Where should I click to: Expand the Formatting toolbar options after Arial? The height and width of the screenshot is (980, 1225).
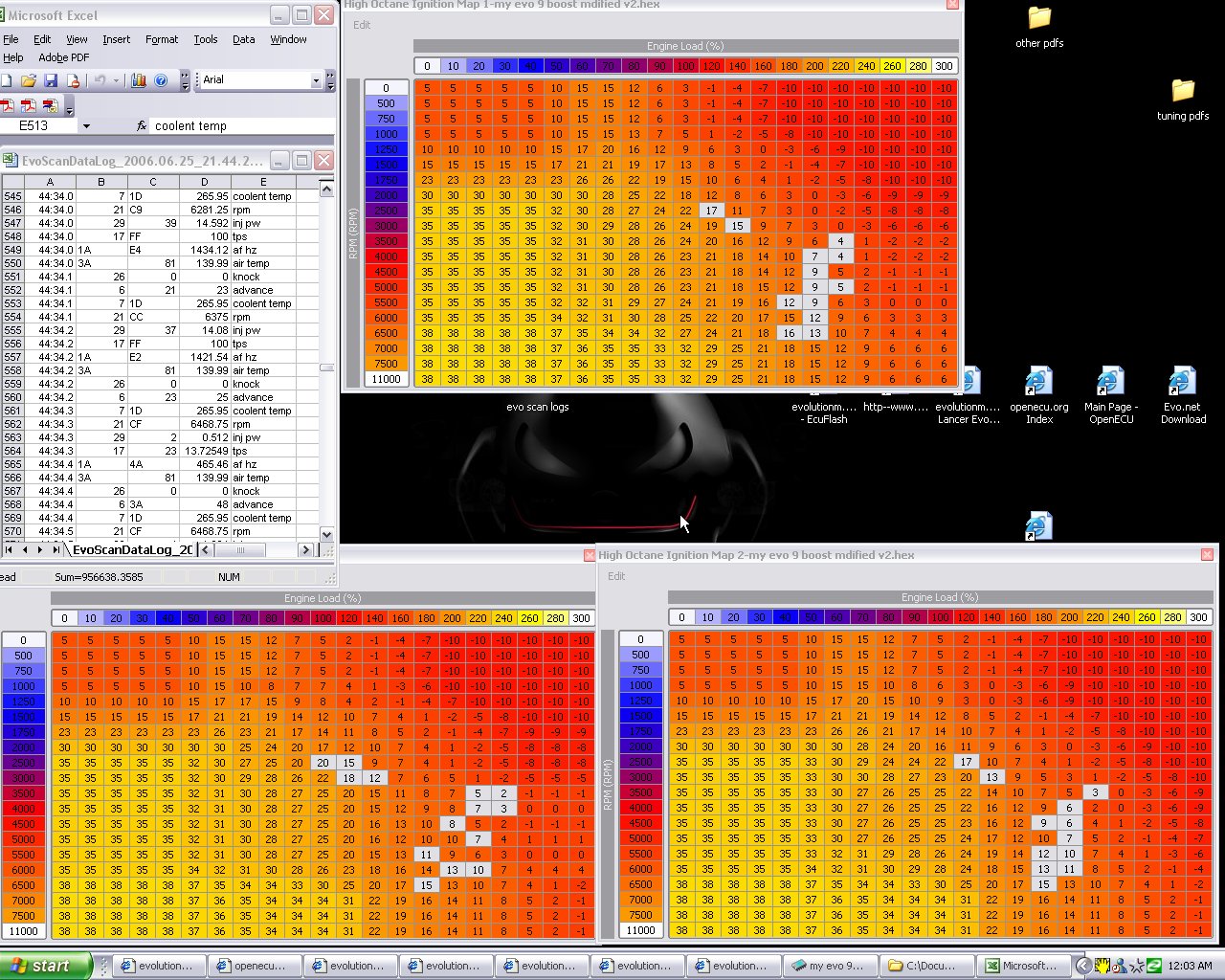click(x=330, y=81)
